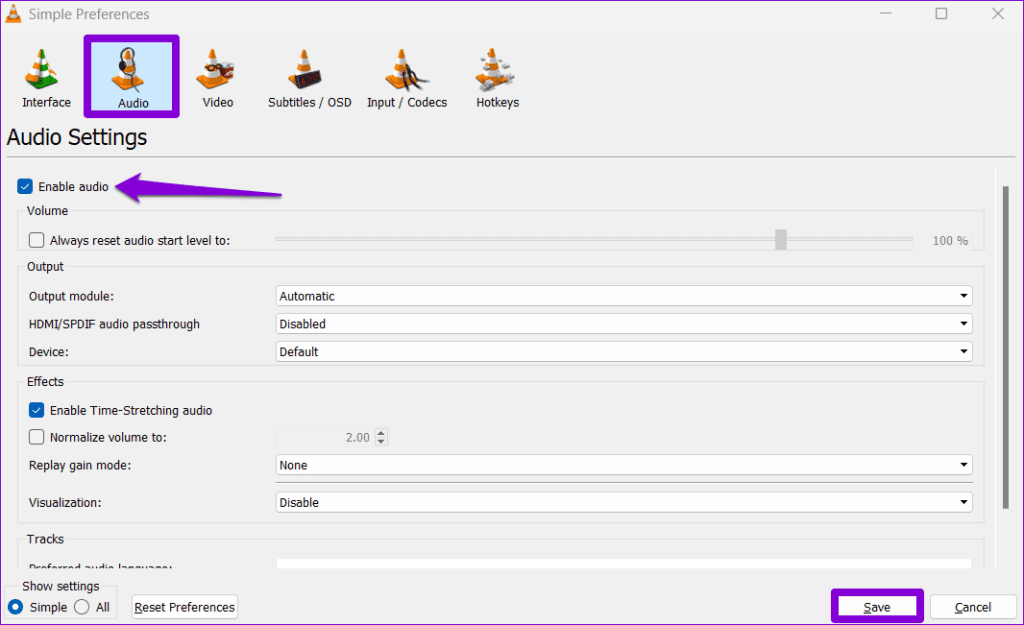The image size is (1024, 625).
Task: Open Device selection dropdown arrow
Action: point(962,351)
